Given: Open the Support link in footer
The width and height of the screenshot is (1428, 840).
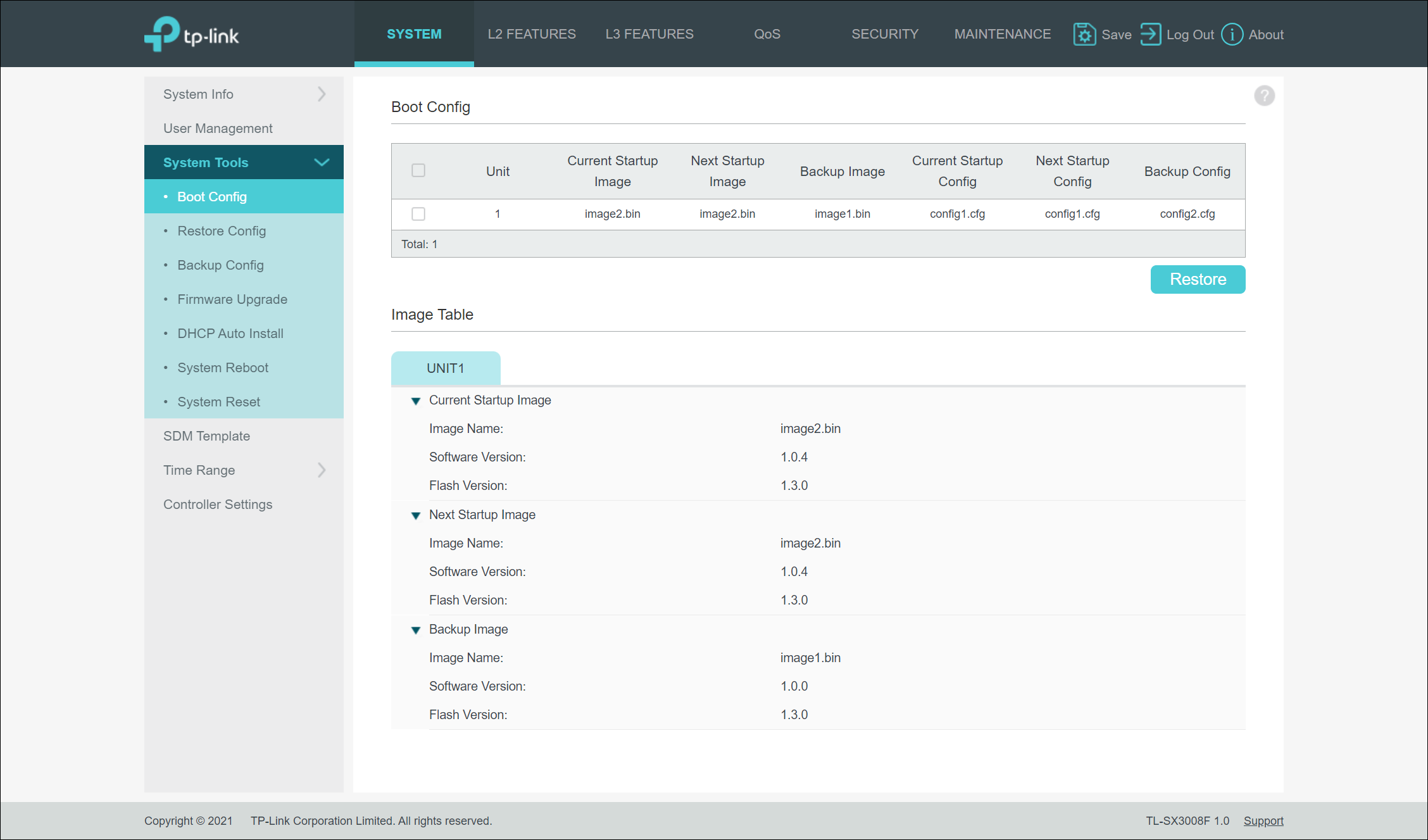Looking at the screenshot, I should 1263,821.
